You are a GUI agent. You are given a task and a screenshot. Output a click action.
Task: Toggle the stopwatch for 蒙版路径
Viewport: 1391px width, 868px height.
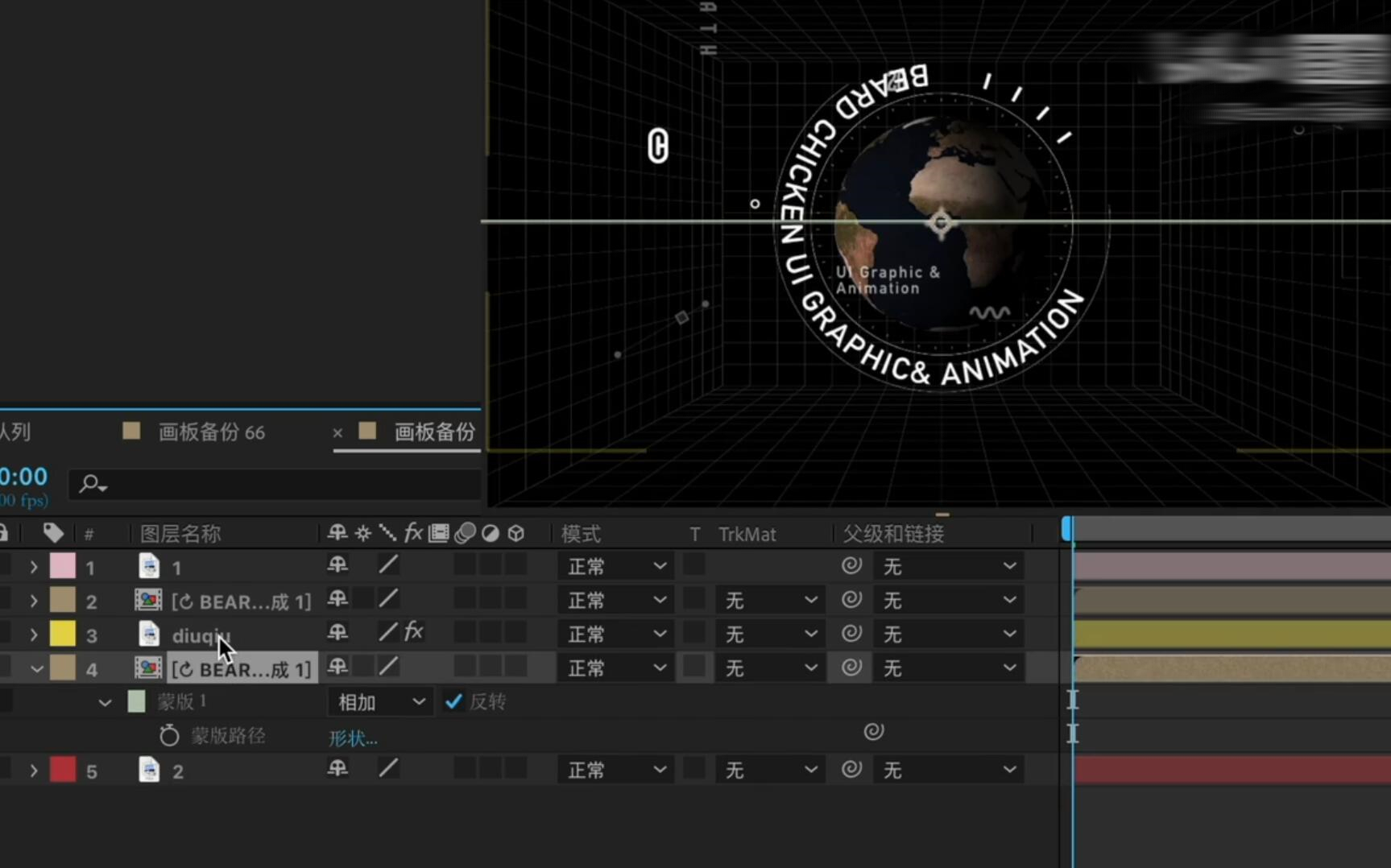169,735
